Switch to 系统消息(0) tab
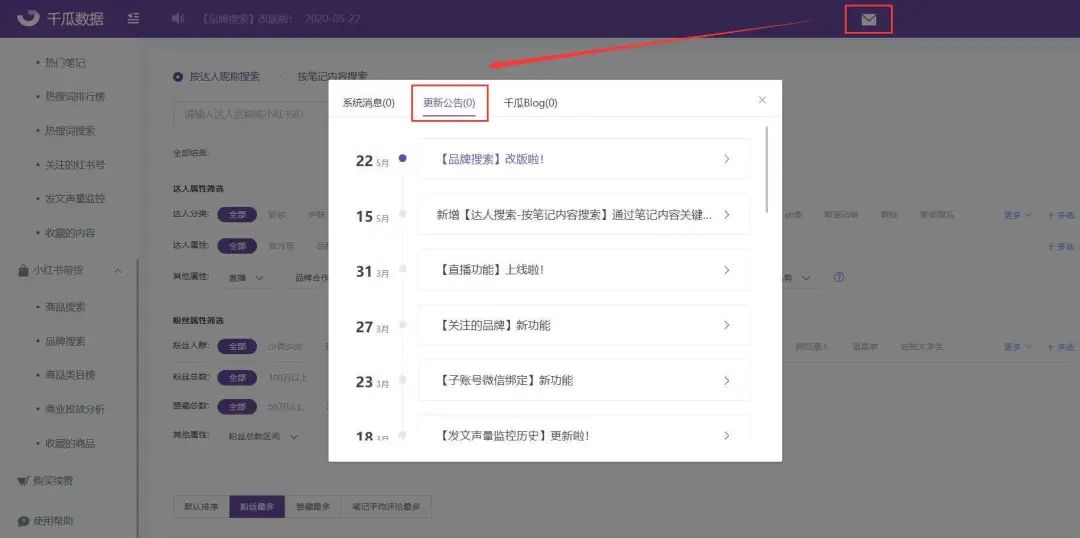Image resolution: width=1080 pixels, height=538 pixels. [368, 103]
